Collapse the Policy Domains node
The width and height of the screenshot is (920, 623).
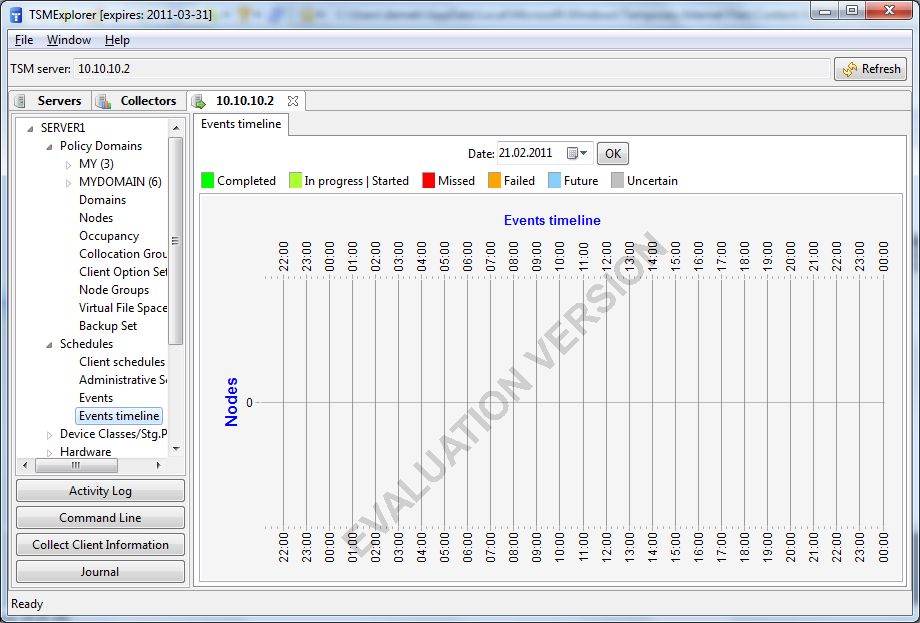point(49,147)
